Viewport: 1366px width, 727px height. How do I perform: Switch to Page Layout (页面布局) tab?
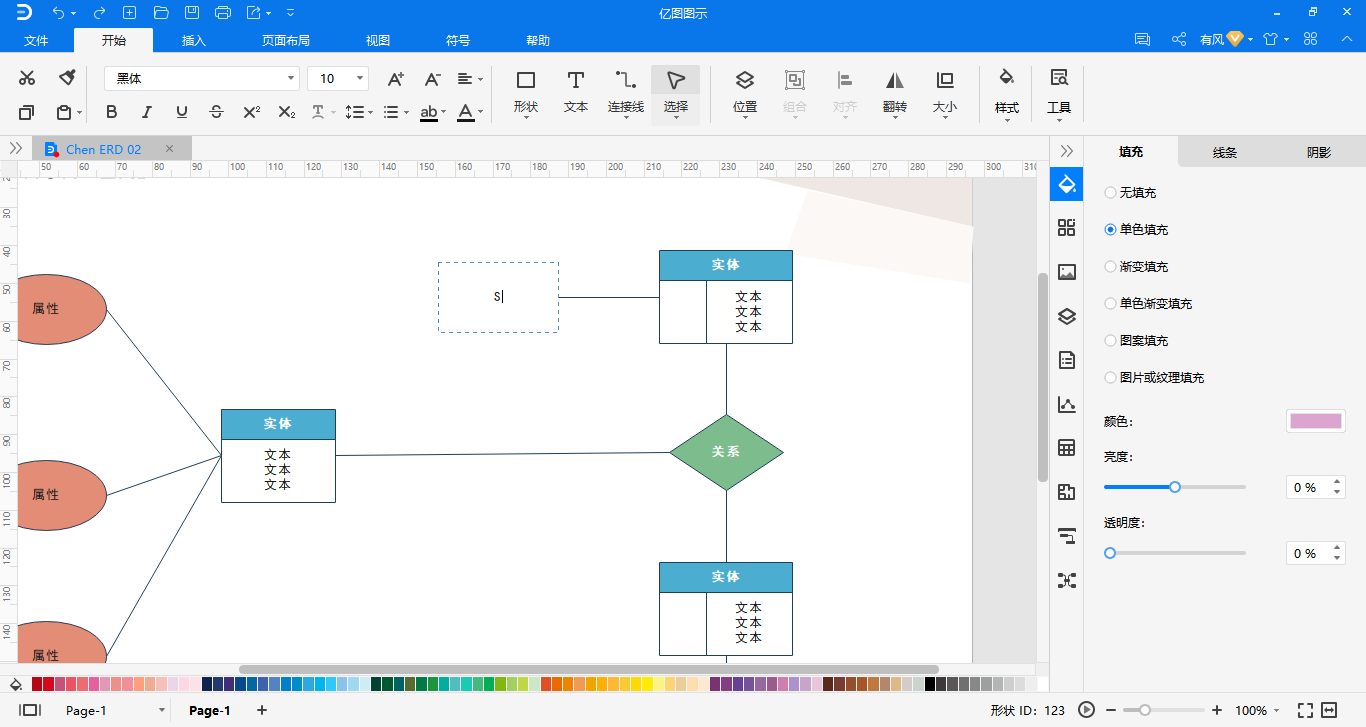pyautogui.click(x=286, y=40)
